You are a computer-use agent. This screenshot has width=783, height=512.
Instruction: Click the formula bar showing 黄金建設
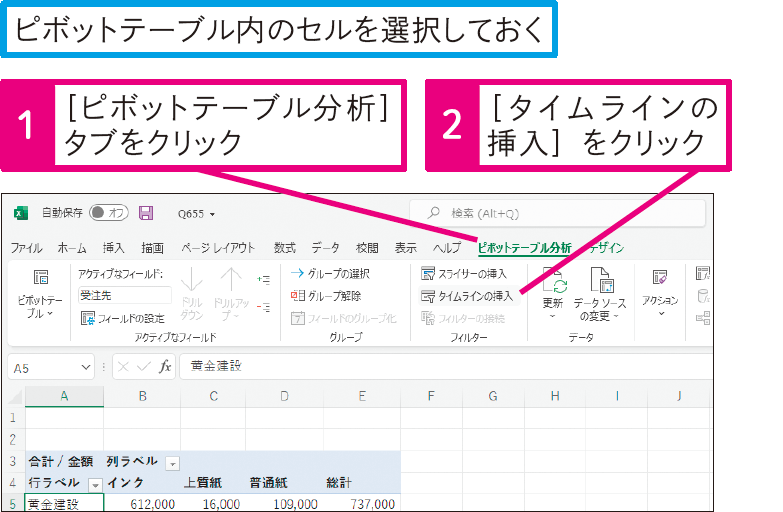[x=445, y=366]
